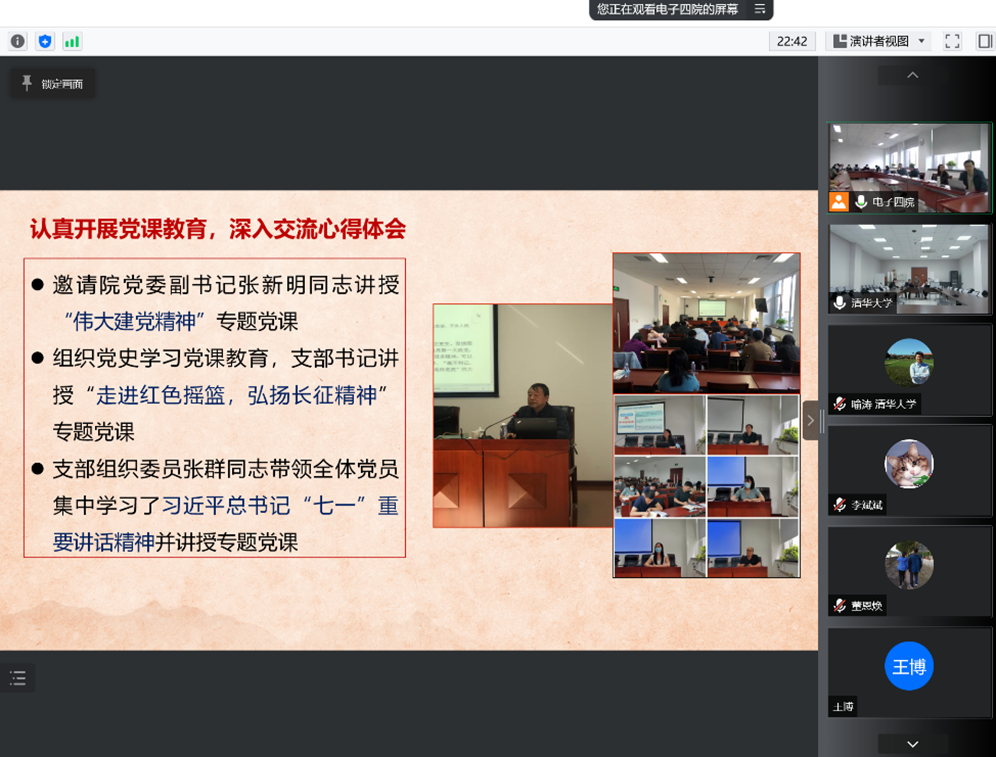Screen dimensions: 996x757
Task: Click the banner text 您正在观看电子四院的屏幕
Action: pos(667,9)
